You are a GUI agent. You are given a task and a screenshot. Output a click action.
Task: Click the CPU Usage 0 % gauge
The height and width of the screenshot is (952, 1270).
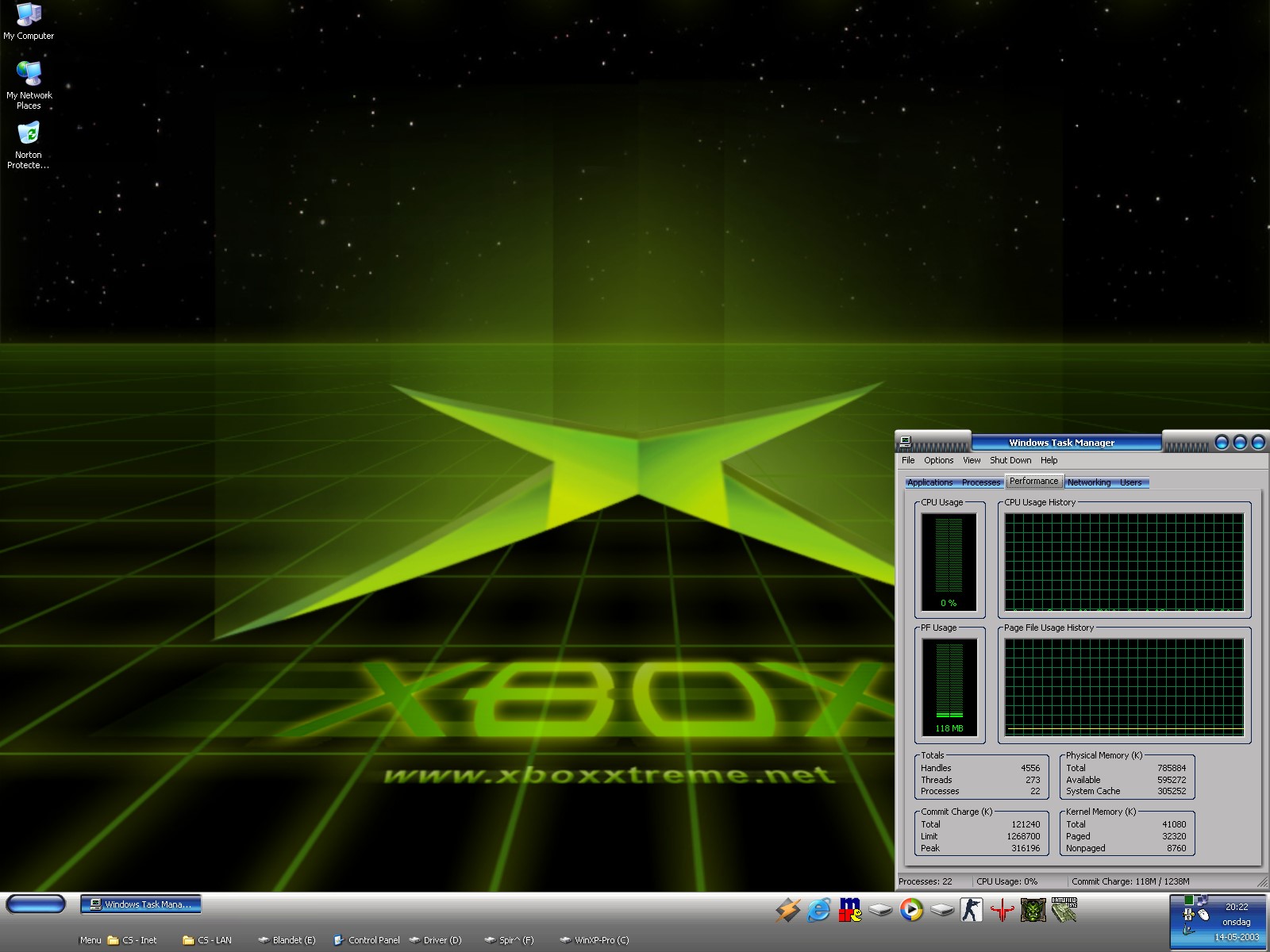pyautogui.click(x=949, y=562)
